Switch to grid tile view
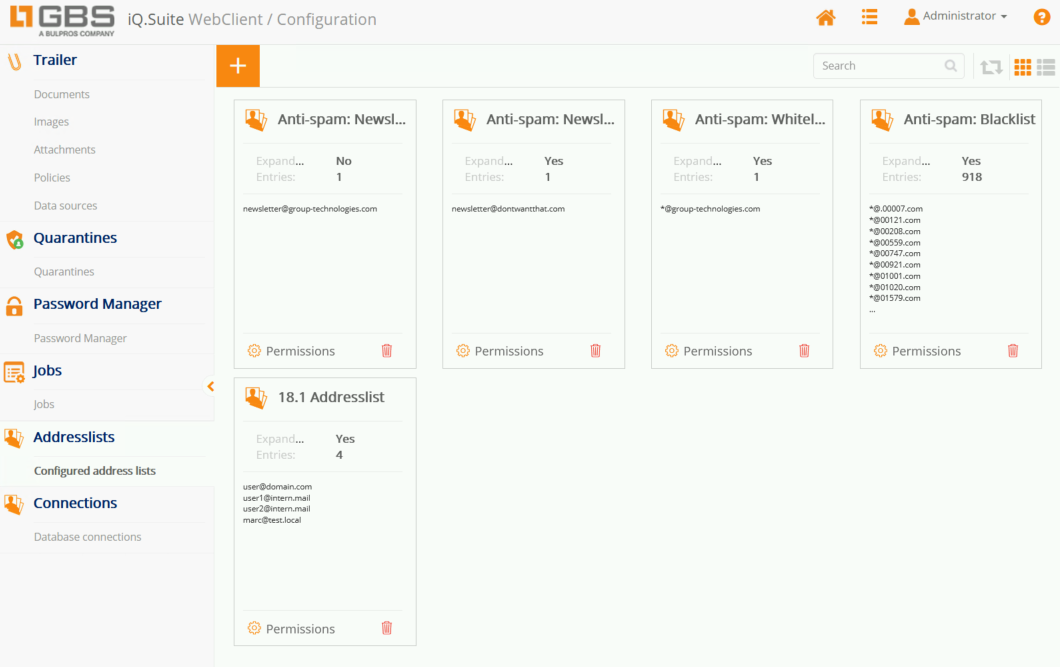Image resolution: width=1060 pixels, height=667 pixels. tap(1022, 67)
